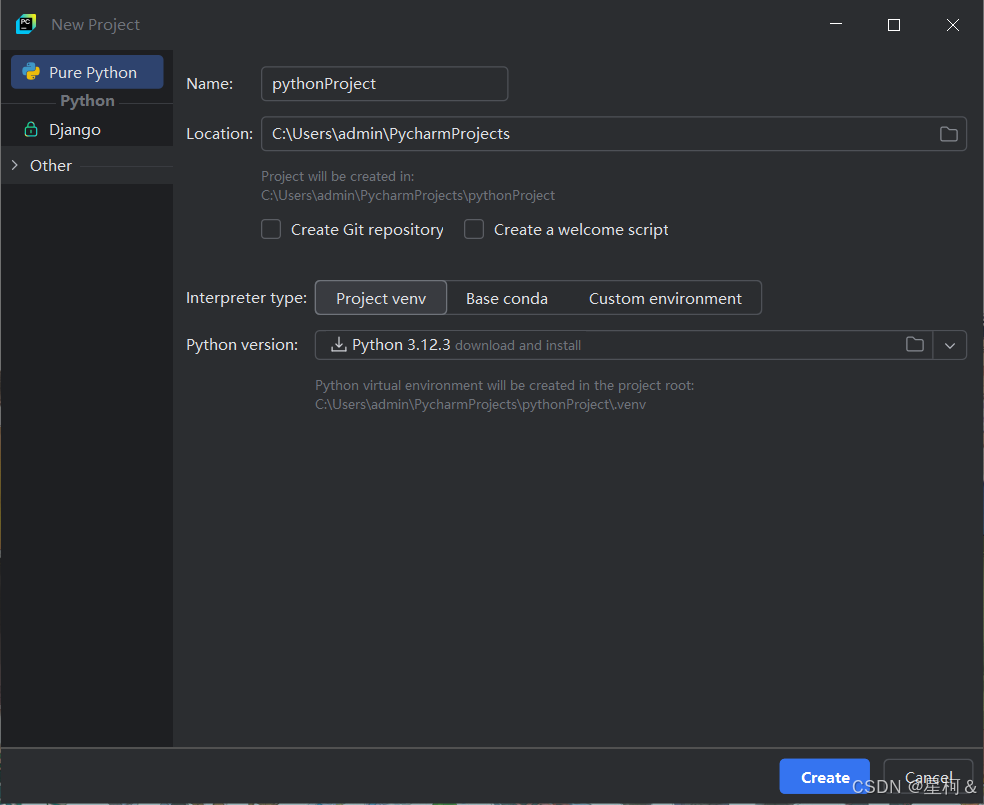This screenshot has height=805, width=984.
Task: Enable Create a welcome script checkbox
Action: point(474,229)
